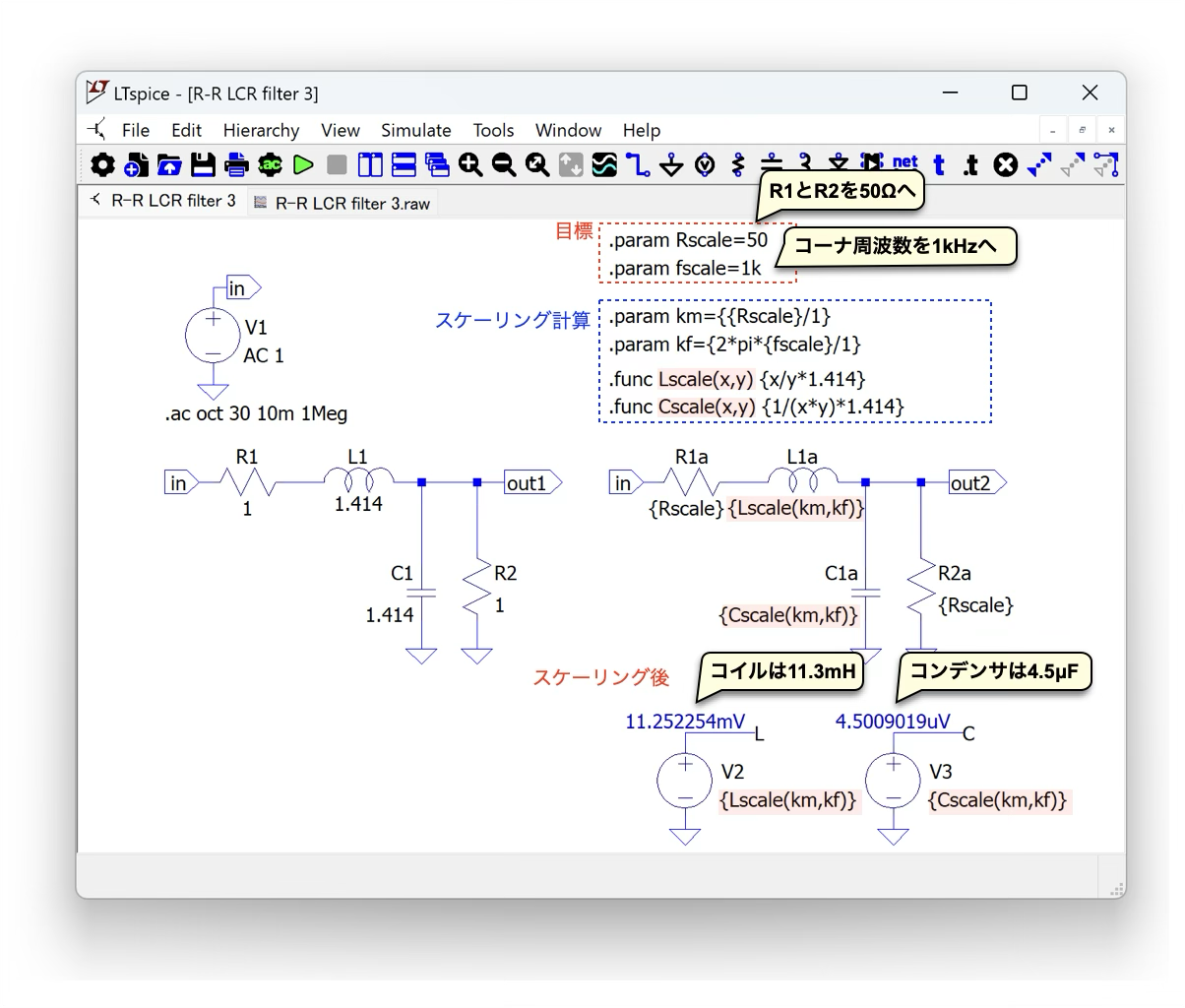Zoom in on the schematic
The height and width of the screenshot is (1008, 1185).
pyautogui.click(x=470, y=165)
